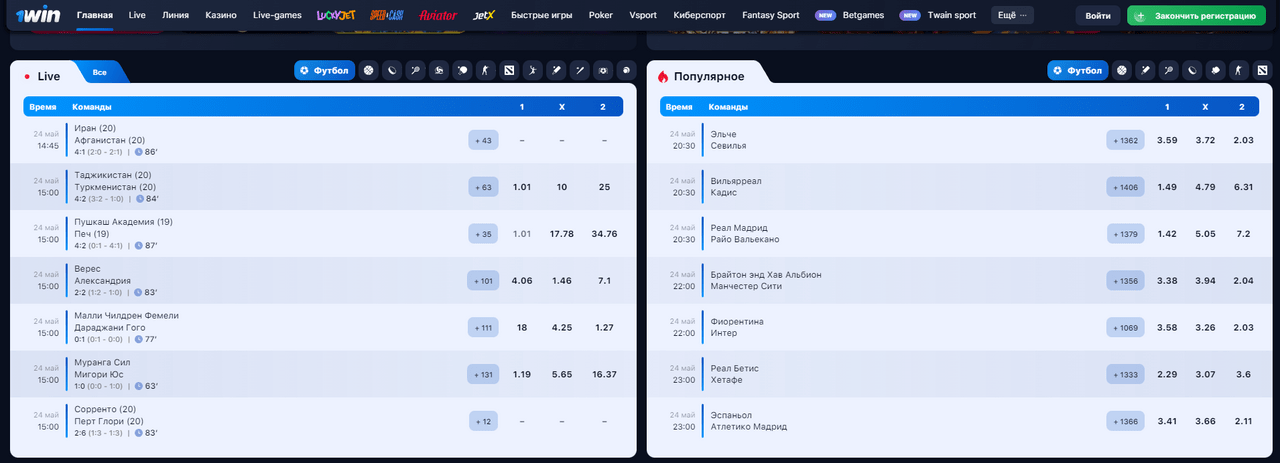Open the JetX game
This screenshot has width=1280, height=463.
point(484,16)
